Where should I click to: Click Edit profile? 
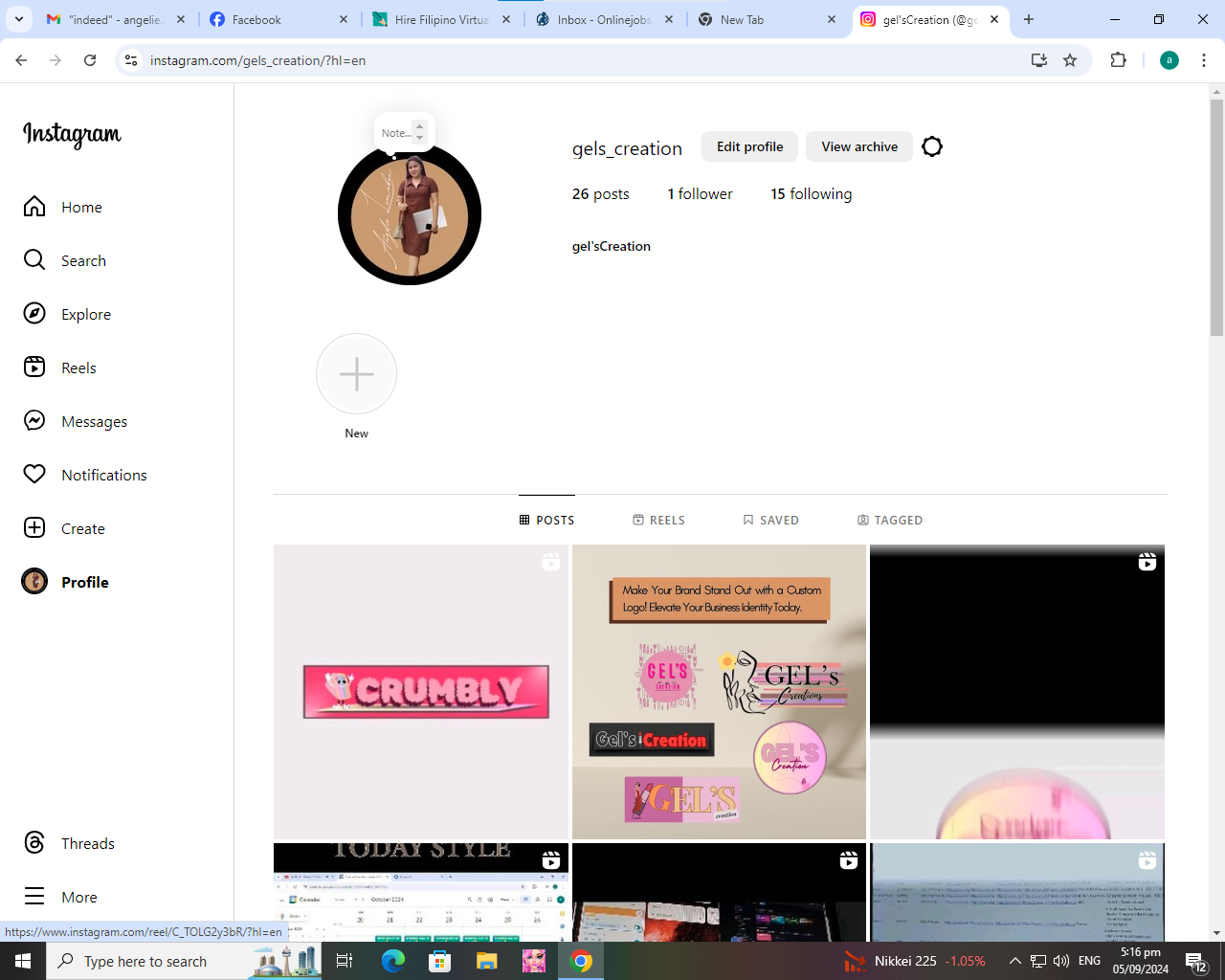point(748,146)
